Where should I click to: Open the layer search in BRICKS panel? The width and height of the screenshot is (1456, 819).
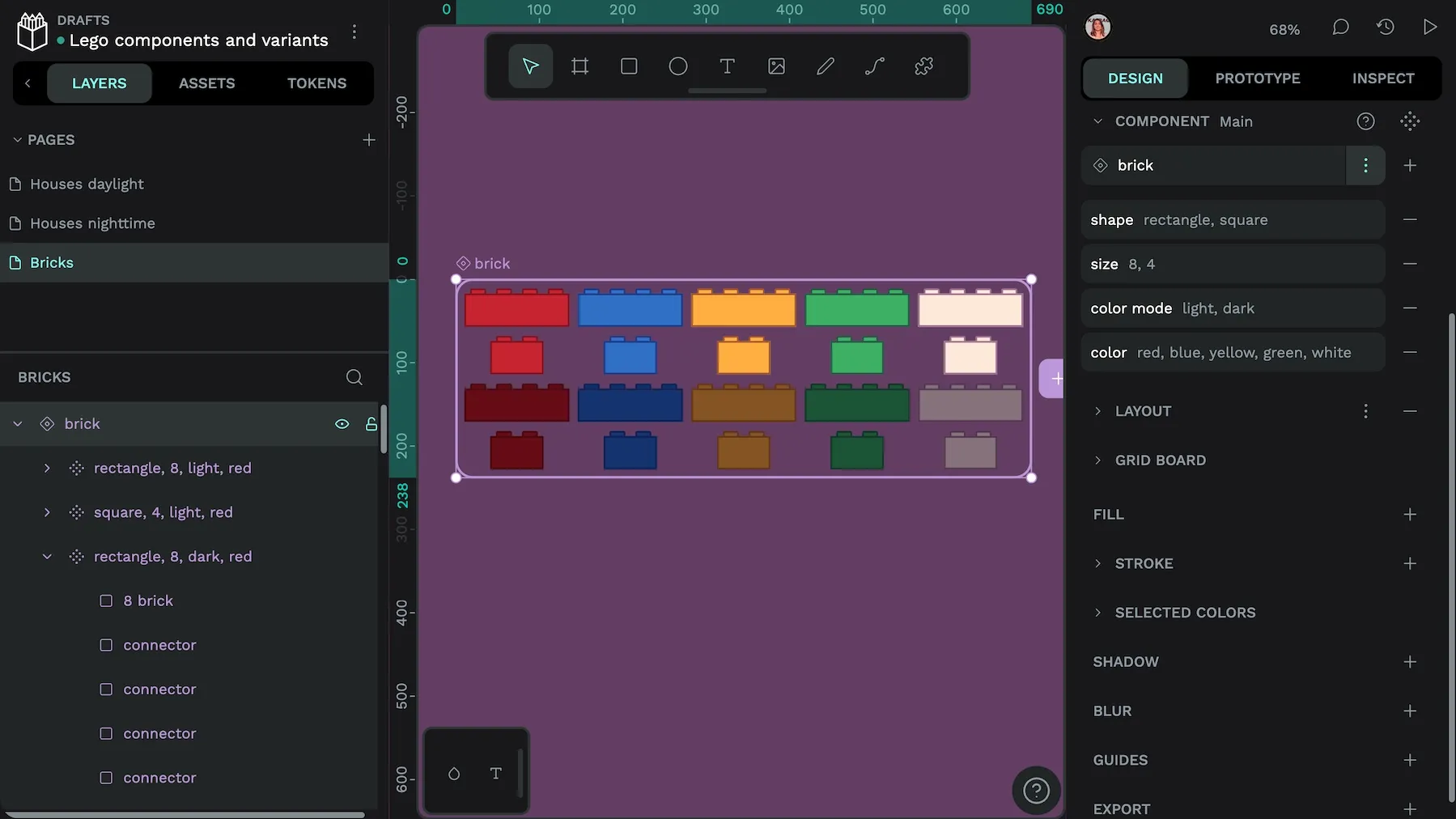pos(354,377)
